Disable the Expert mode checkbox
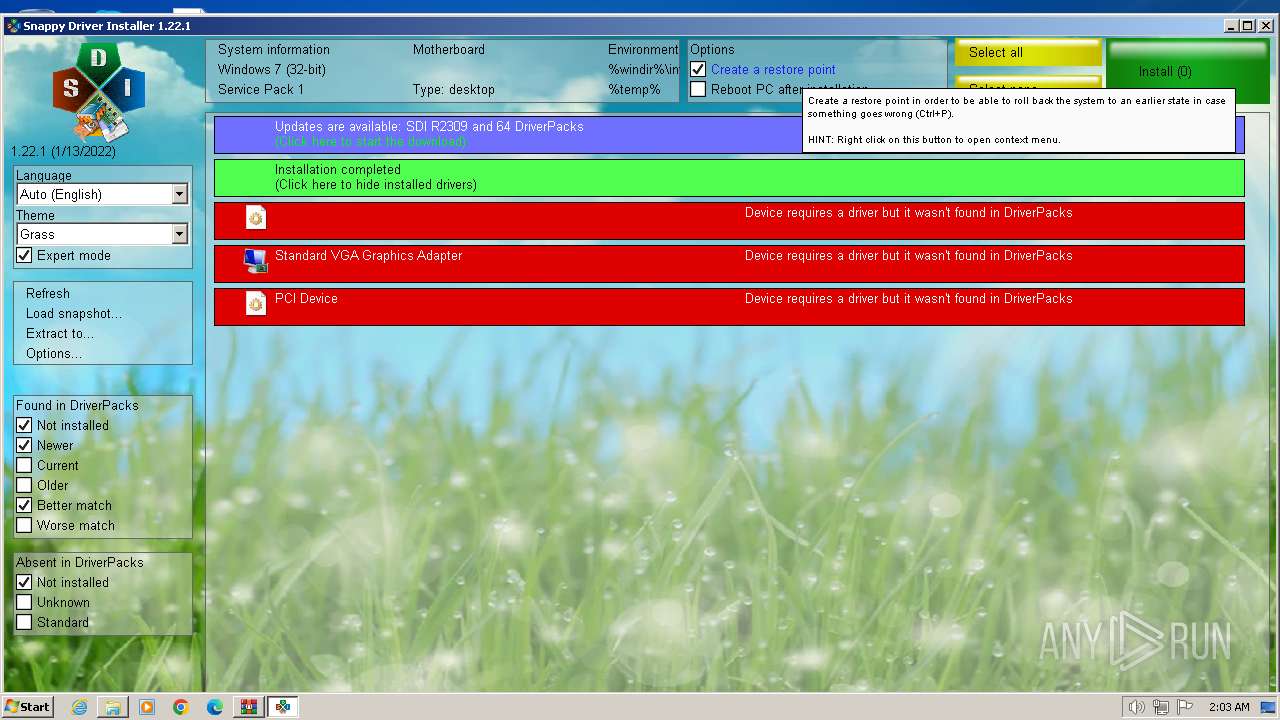 click(24, 256)
